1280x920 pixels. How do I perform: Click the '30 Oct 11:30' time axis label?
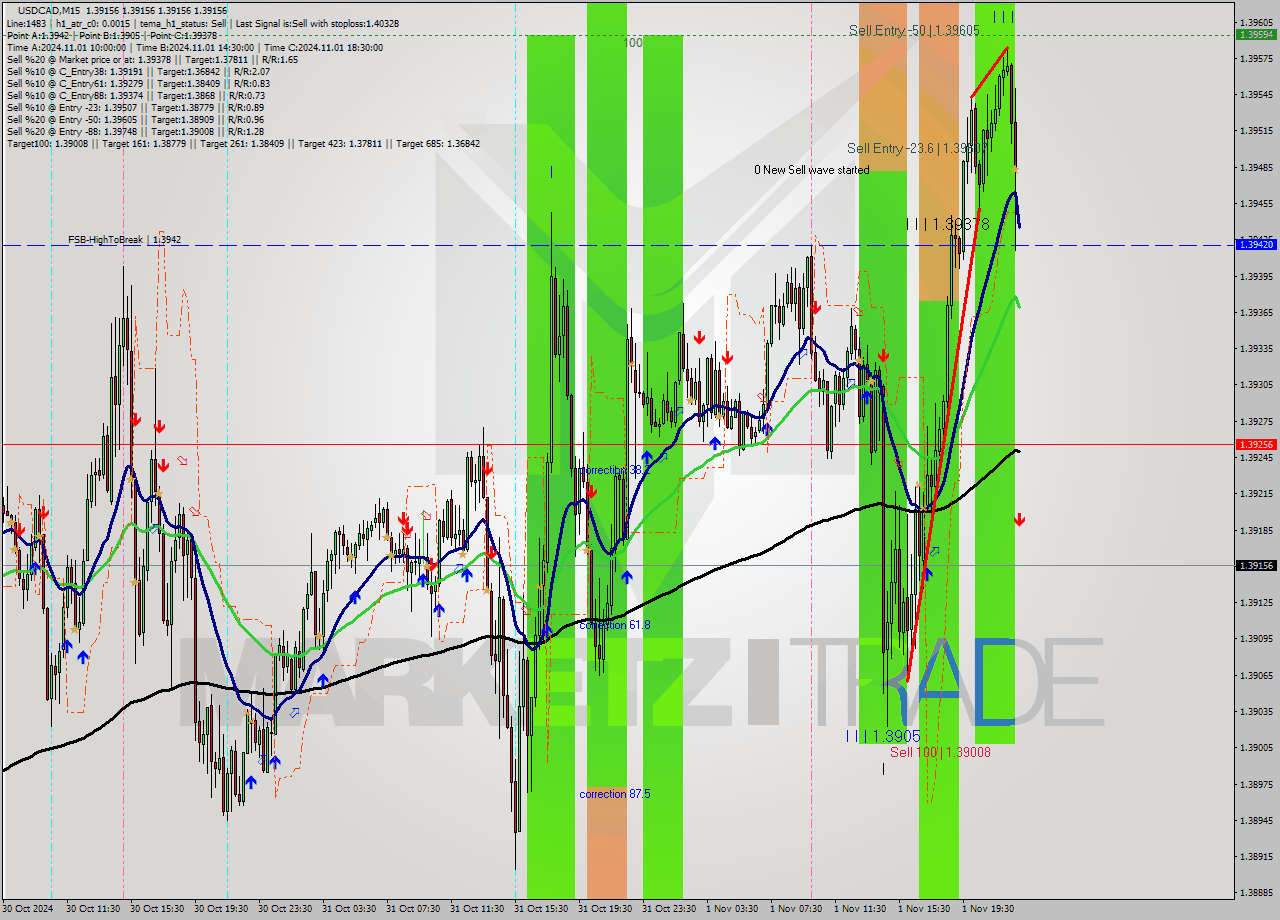point(93,909)
